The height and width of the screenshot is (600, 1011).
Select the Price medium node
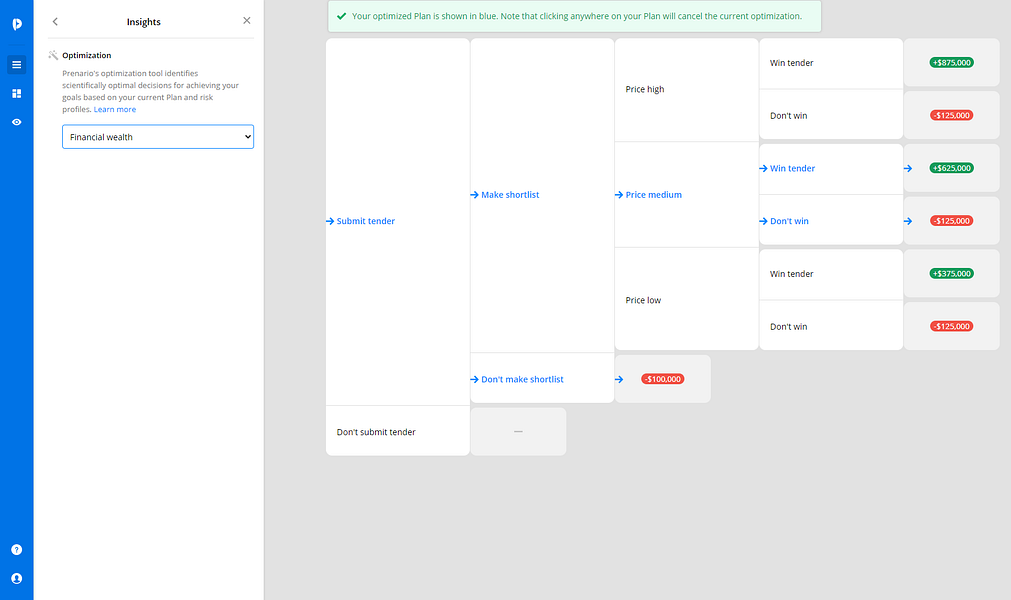pos(687,195)
